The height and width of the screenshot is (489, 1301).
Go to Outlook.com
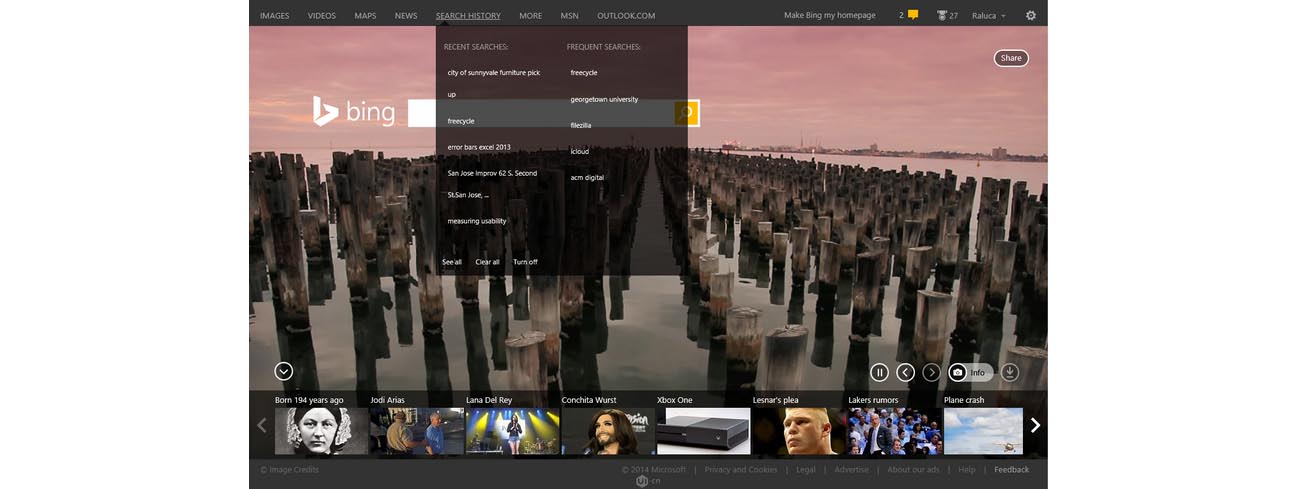626,16
